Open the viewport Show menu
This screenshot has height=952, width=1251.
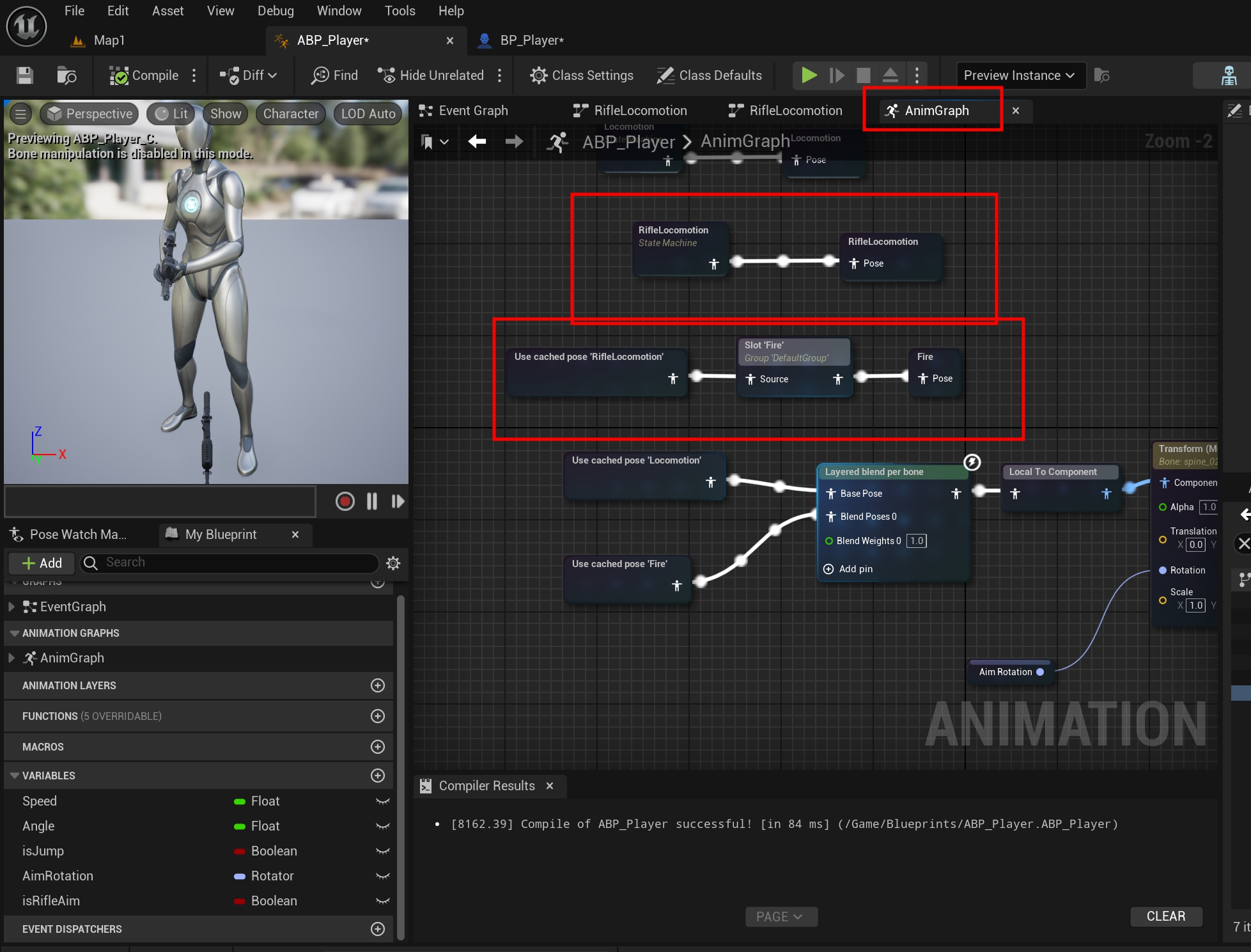[x=226, y=114]
